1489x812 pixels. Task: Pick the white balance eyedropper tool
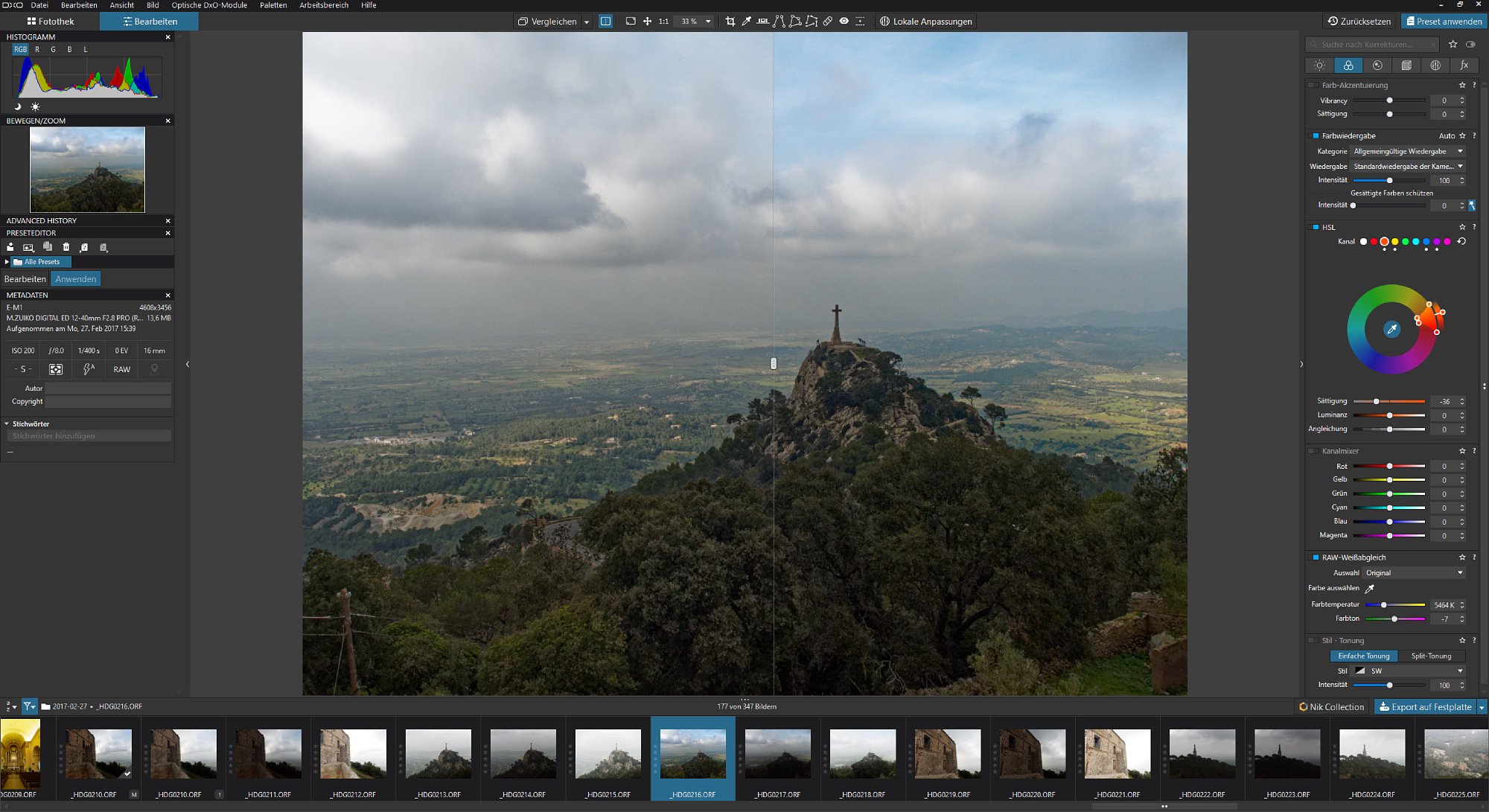click(x=746, y=22)
